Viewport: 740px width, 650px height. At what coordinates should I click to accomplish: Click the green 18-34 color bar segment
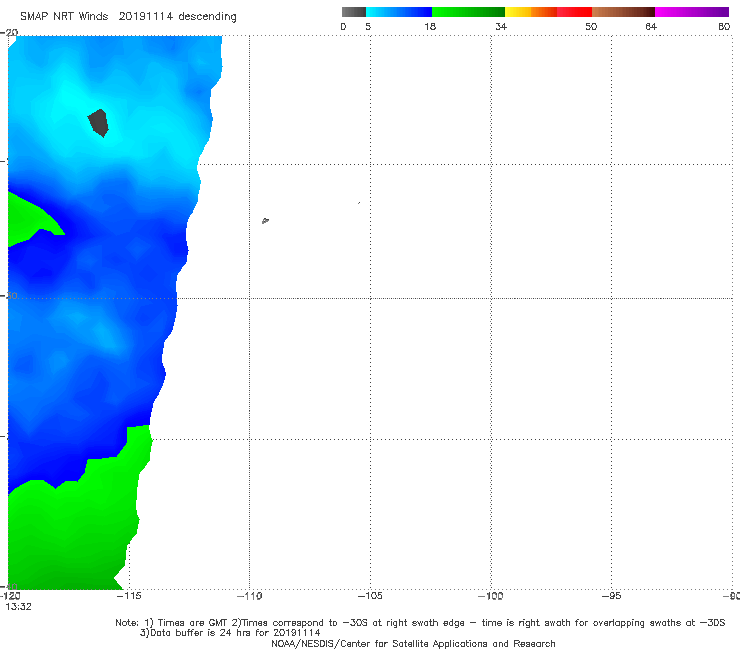coord(468,12)
